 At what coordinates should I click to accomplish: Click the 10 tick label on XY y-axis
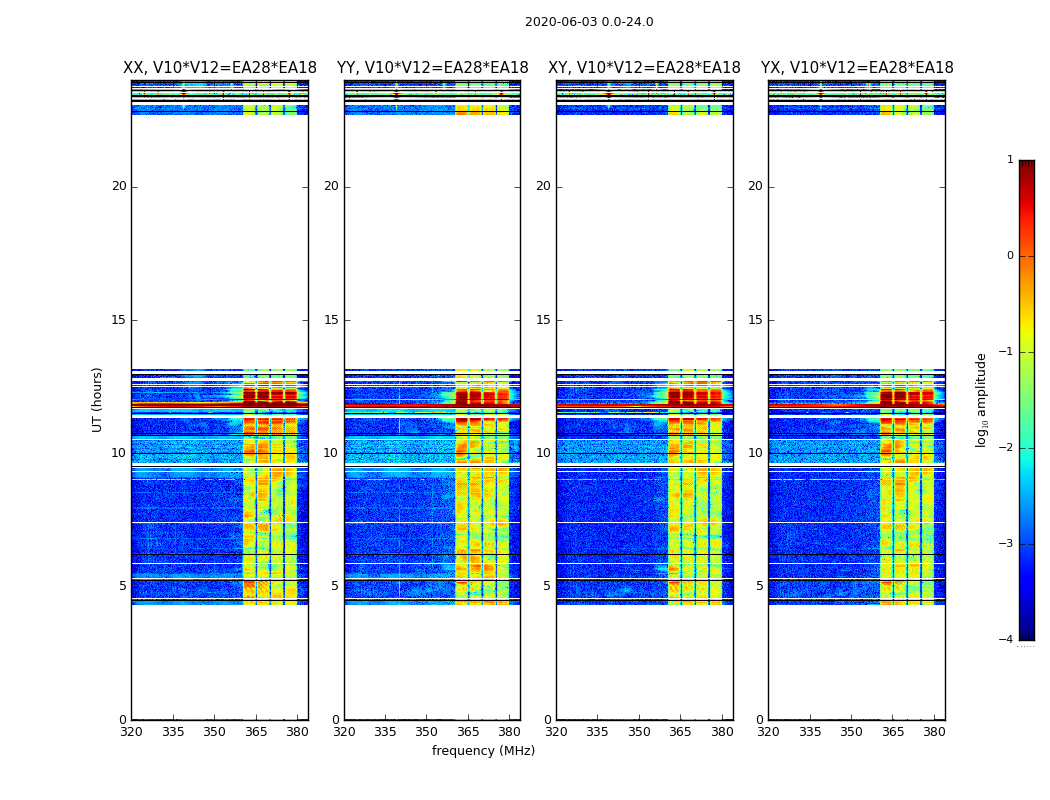tap(543, 453)
